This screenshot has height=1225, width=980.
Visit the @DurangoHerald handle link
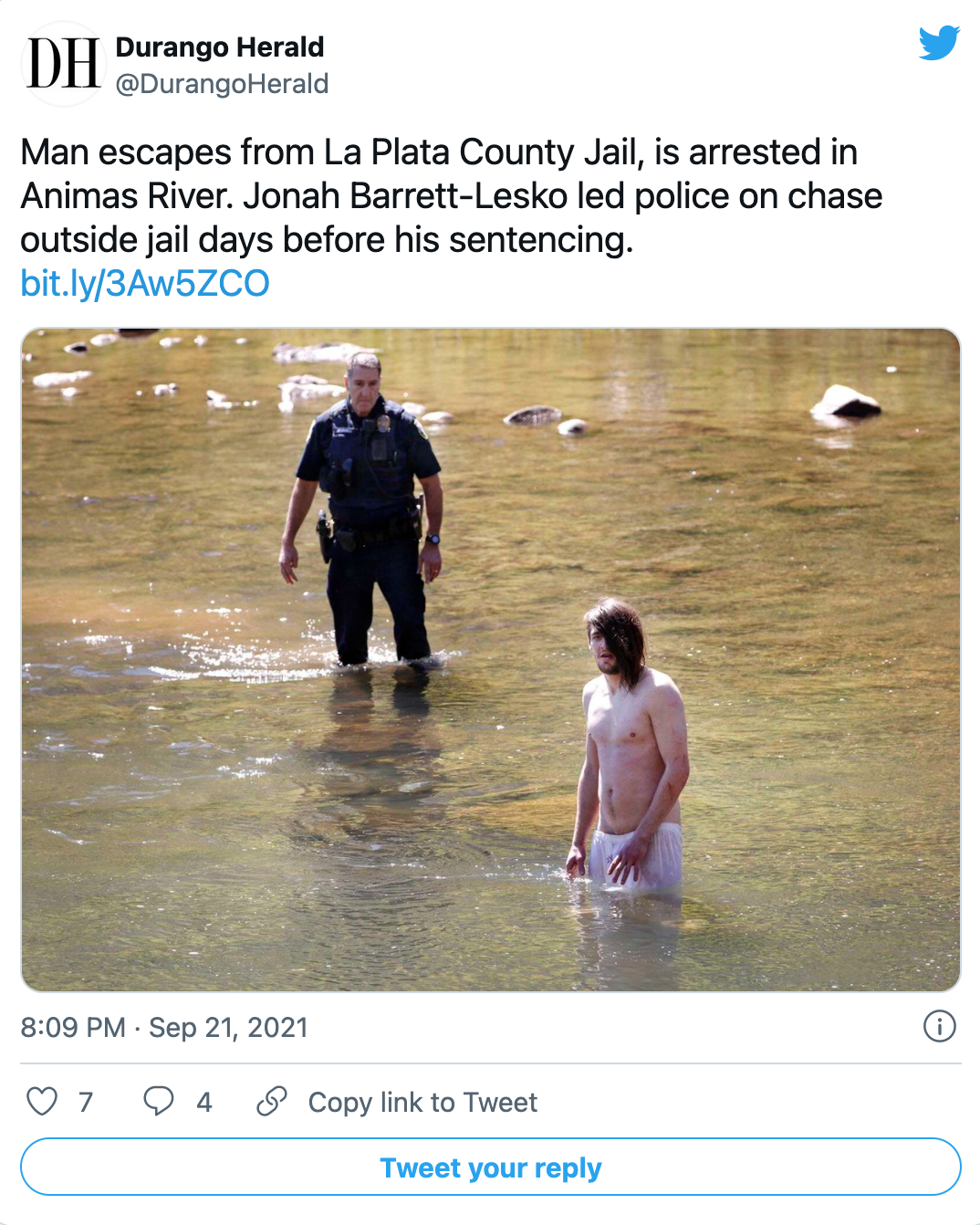[x=222, y=84]
